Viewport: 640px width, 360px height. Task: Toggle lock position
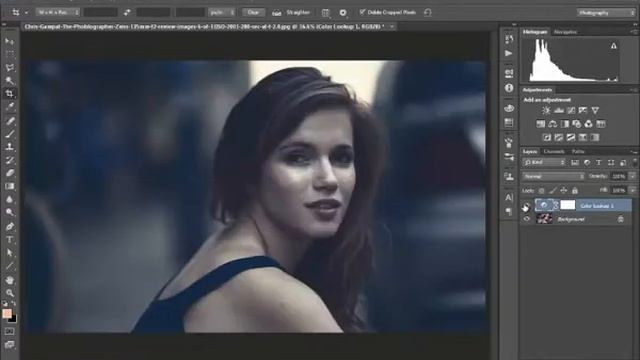[564, 191]
